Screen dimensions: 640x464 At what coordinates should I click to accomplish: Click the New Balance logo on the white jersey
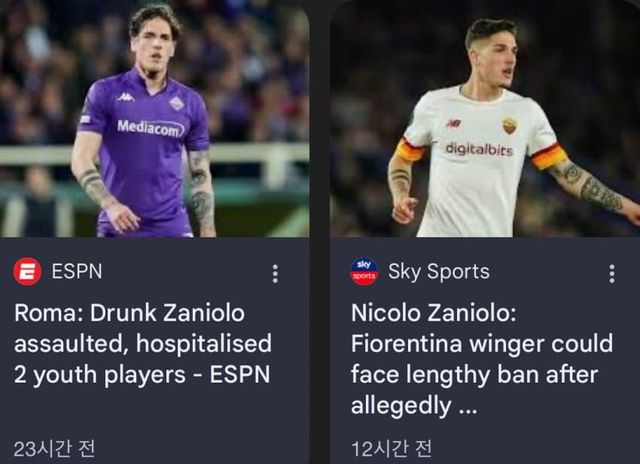click(453, 123)
